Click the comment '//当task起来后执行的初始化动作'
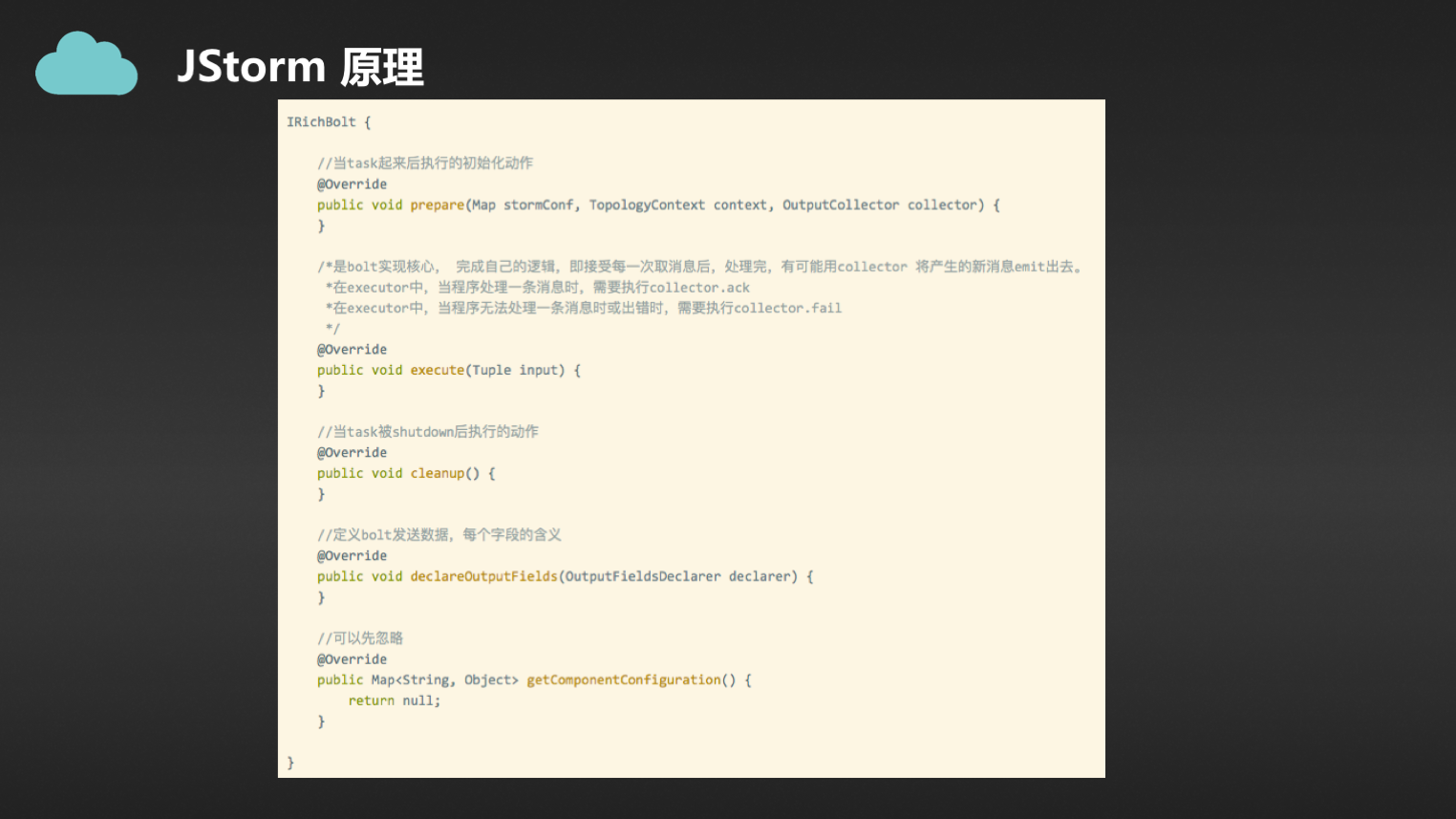The width and height of the screenshot is (1456, 819). (x=425, y=163)
